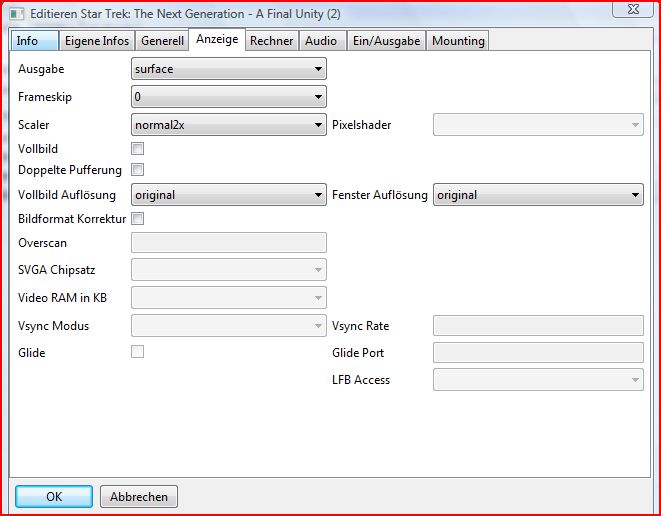
Task: Open the Scaler dropdown set to normal2x
Action: click(x=229, y=125)
